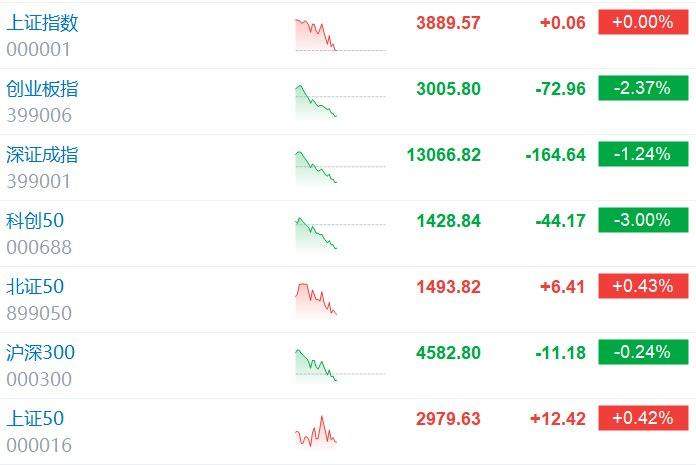696x465 pixels.
Task: Click the 深证成指 mini trend chart
Action: [x=317, y=166]
